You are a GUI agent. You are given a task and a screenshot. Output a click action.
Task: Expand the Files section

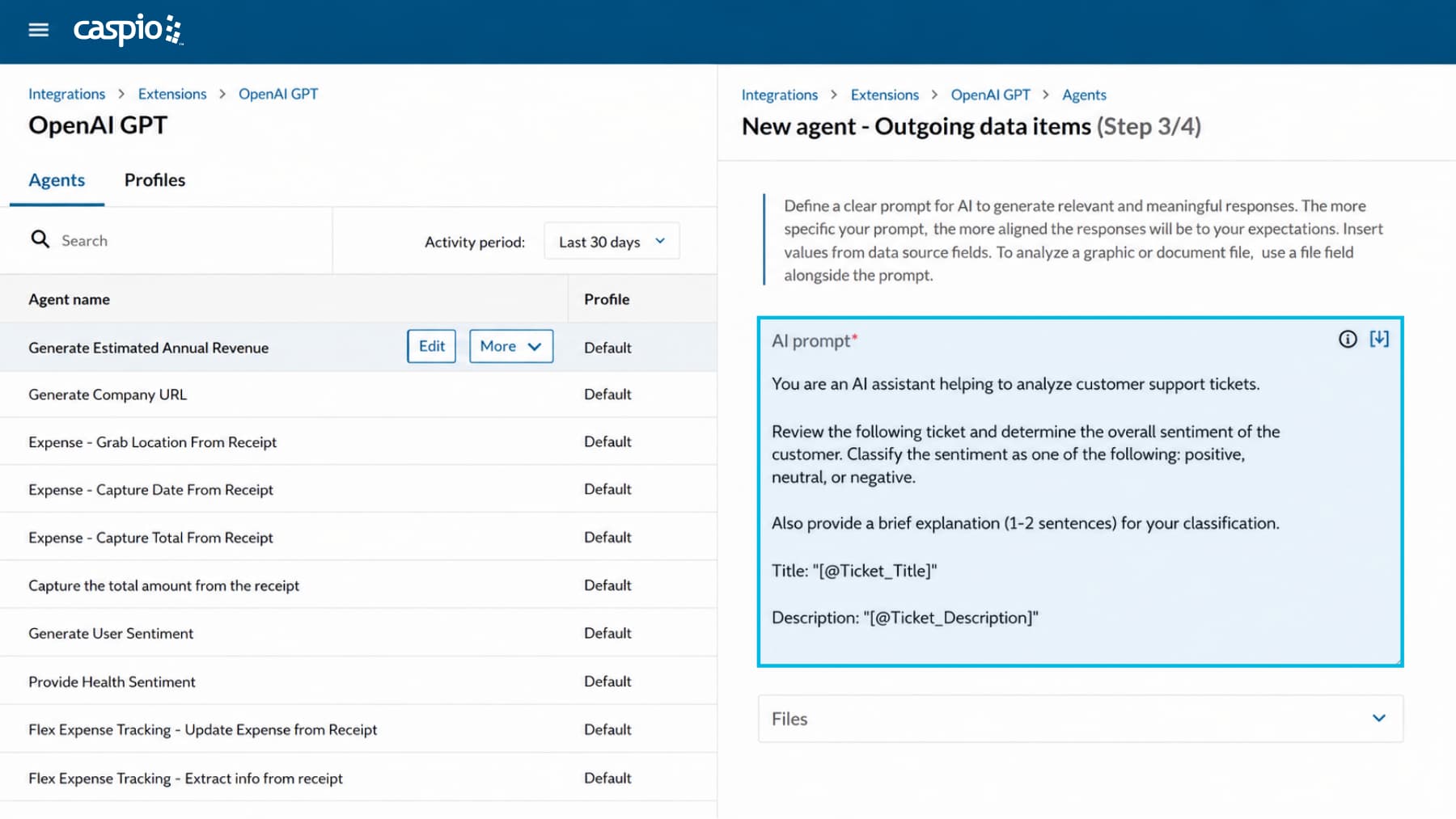tap(1081, 719)
